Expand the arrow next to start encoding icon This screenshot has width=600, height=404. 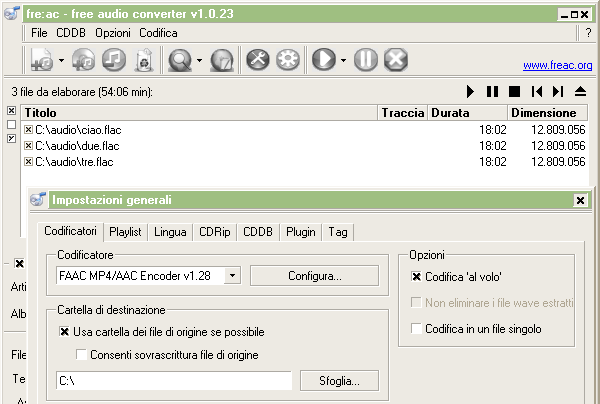click(343, 61)
